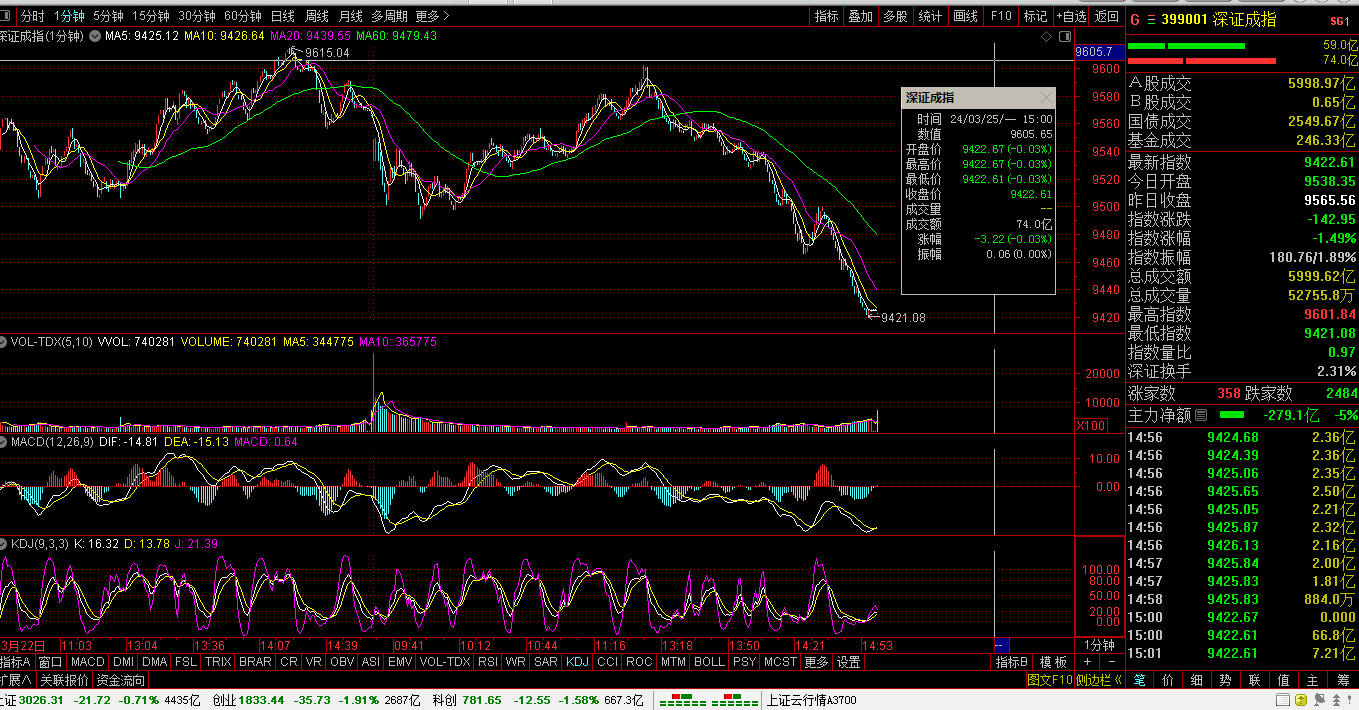The image size is (1359, 710).
Task: Select the TRIX indicator tab
Action: pyautogui.click(x=218, y=662)
